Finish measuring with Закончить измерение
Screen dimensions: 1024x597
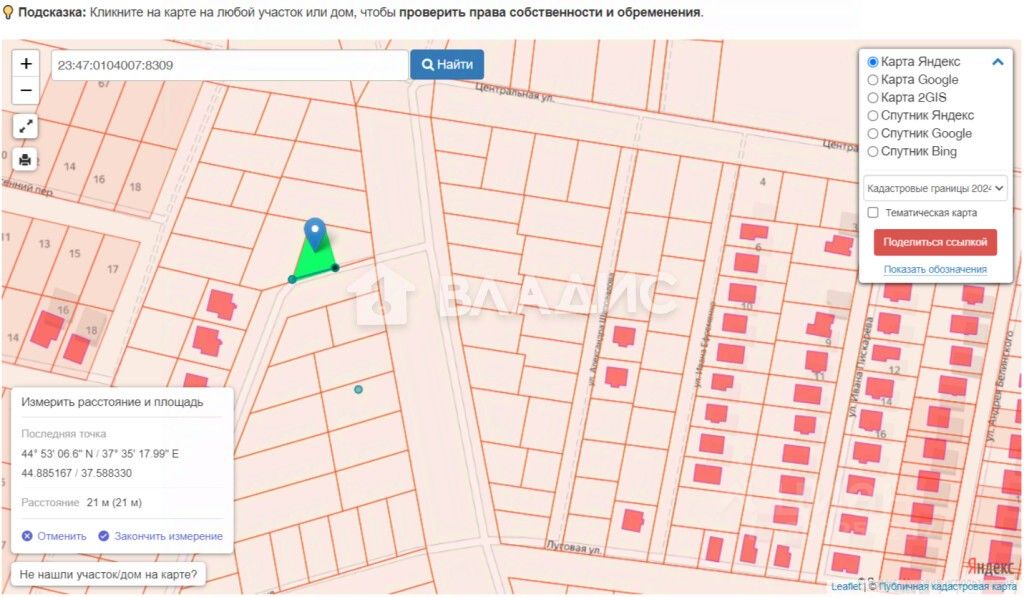[161, 536]
